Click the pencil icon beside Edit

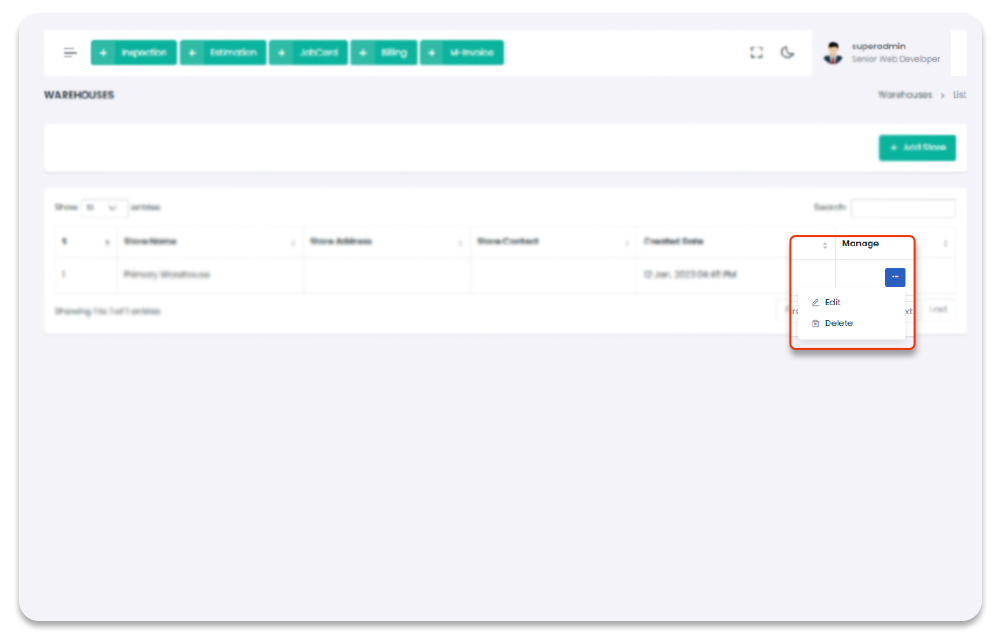[x=815, y=302]
